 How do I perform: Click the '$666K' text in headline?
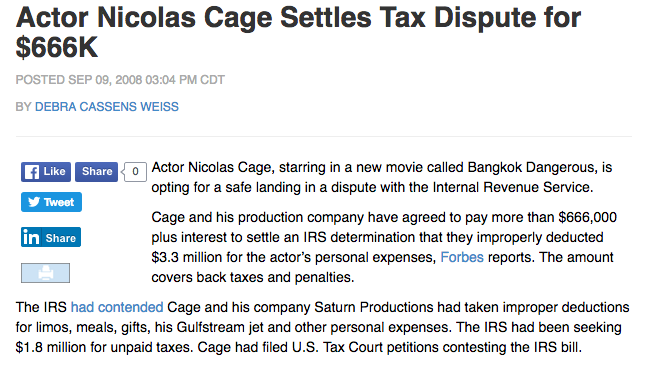point(57,47)
